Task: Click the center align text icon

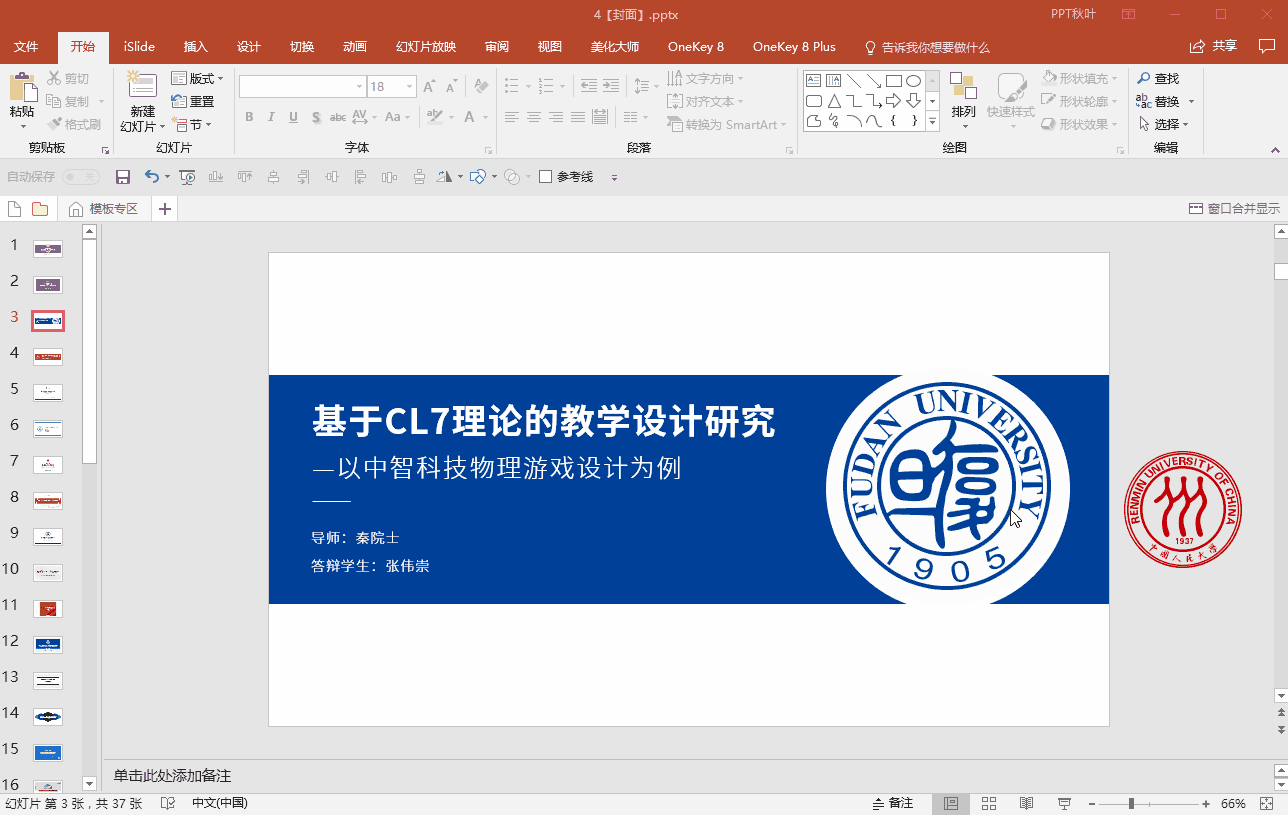Action: pos(534,117)
